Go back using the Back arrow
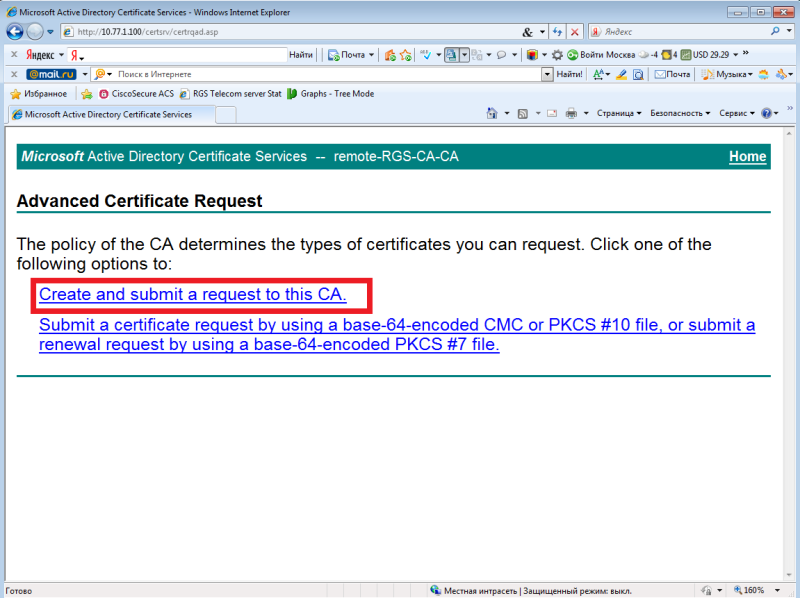The width and height of the screenshot is (800, 598). coord(15,32)
